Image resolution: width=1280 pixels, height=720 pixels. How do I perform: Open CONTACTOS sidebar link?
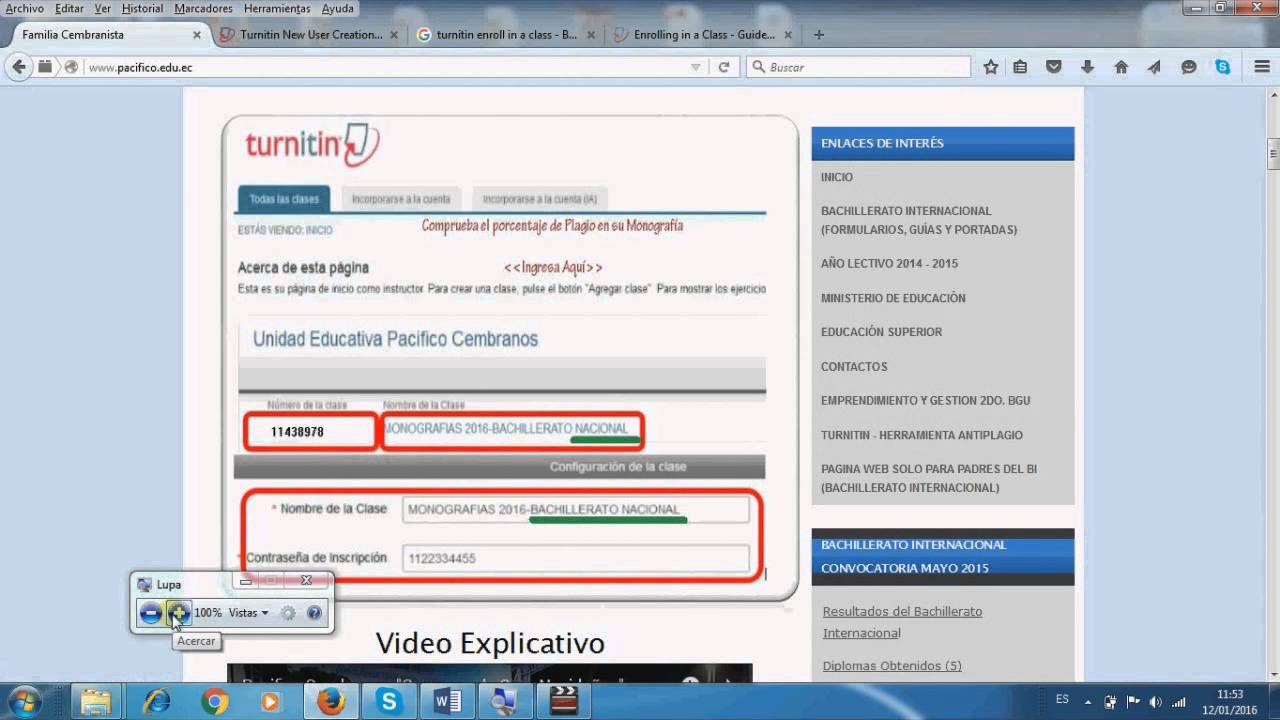[854, 367]
